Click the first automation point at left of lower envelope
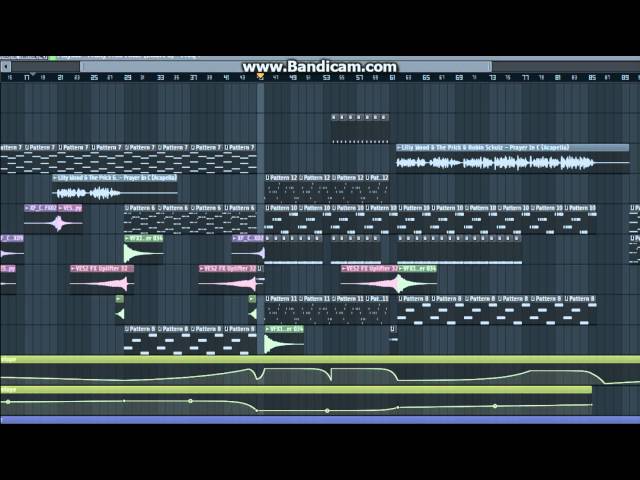This screenshot has width=640, height=480. click(8, 402)
